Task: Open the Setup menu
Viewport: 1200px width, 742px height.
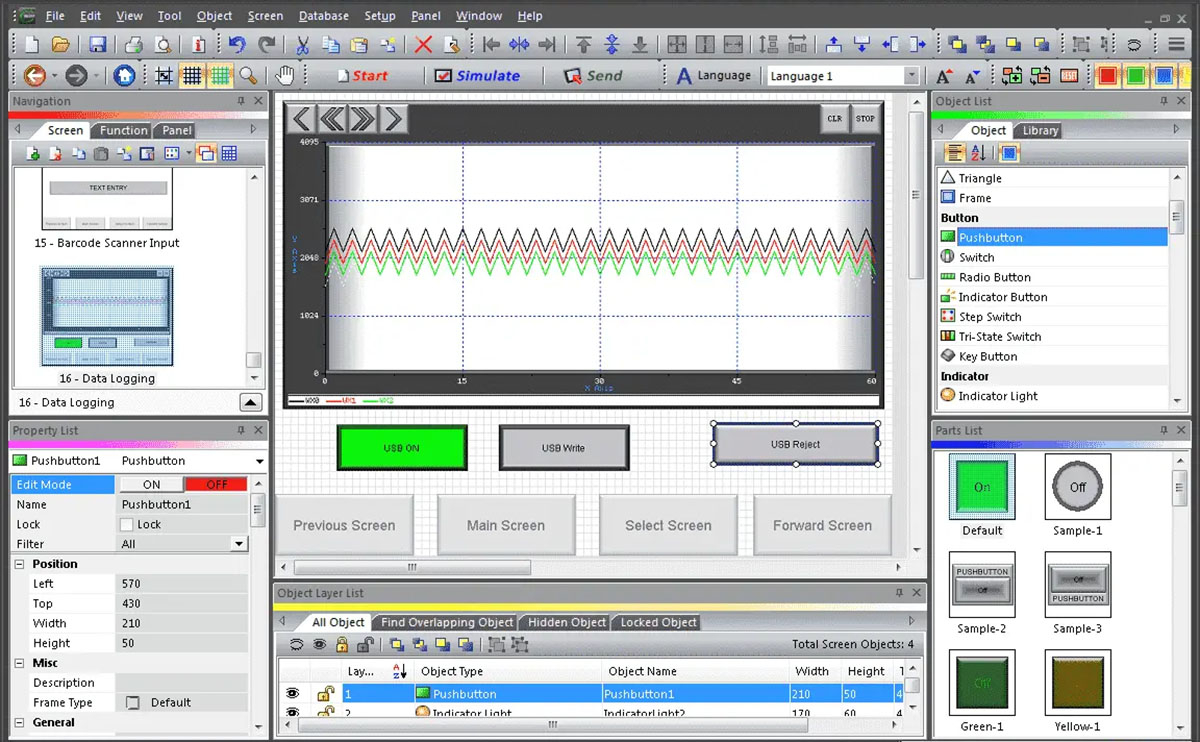Action: [380, 16]
